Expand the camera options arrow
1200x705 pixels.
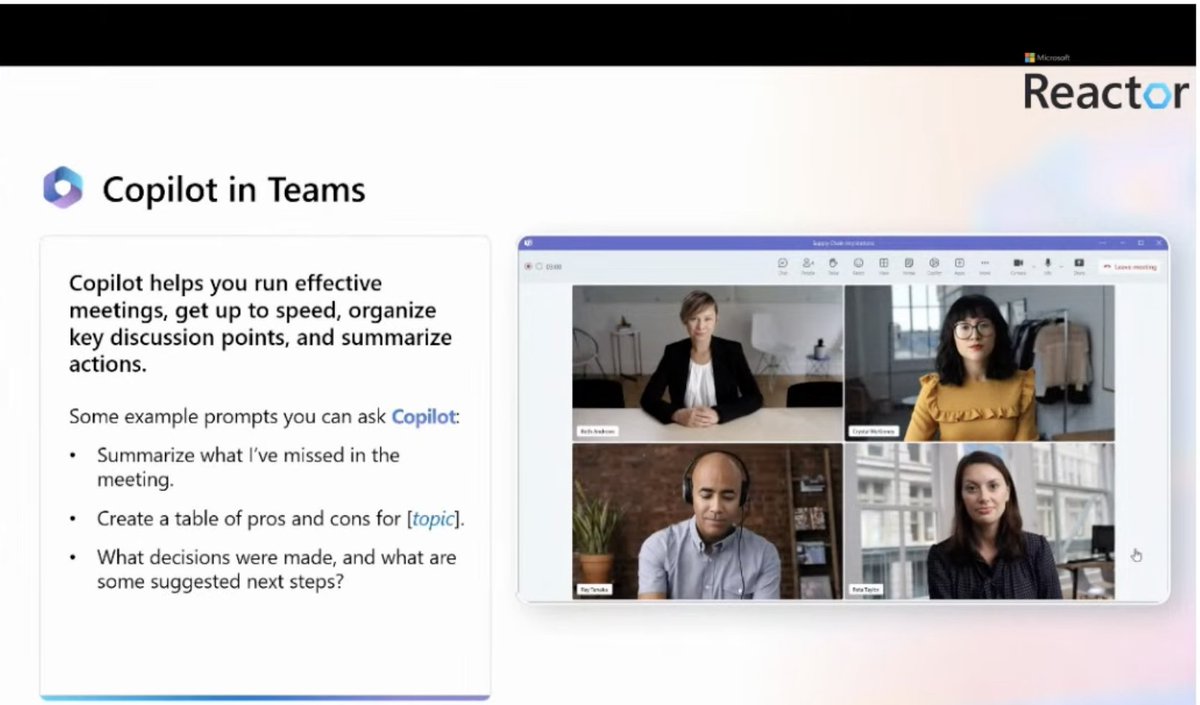tap(1033, 267)
